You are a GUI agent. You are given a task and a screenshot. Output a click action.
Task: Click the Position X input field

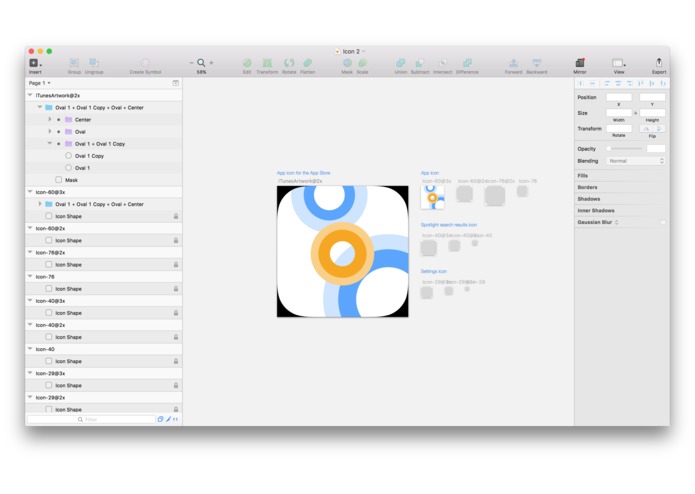[619, 97]
